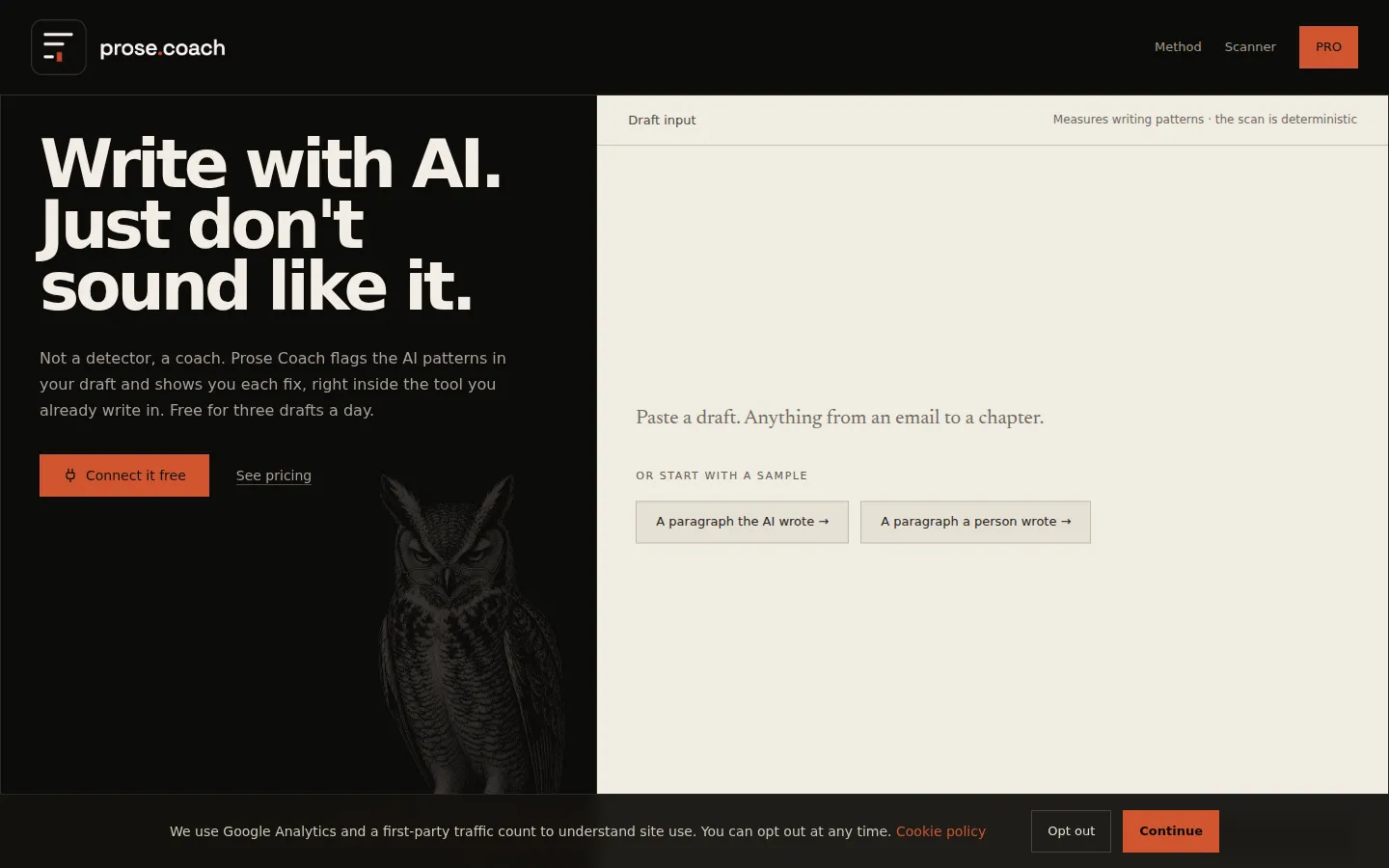
Task: Focus the draft input paste area
Action: coord(839,418)
